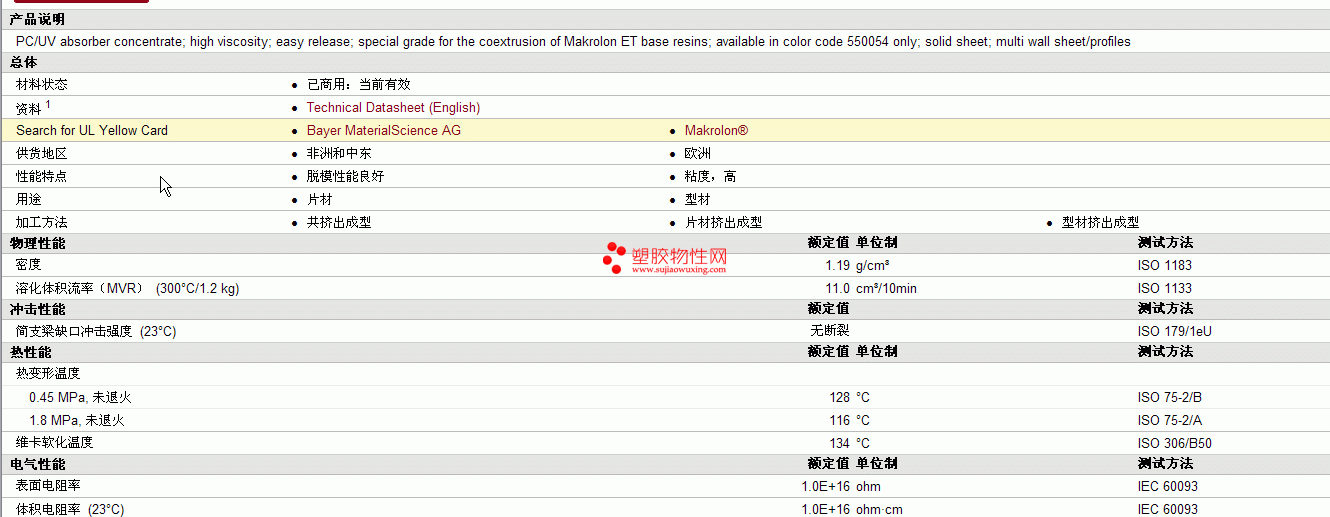The image size is (1330, 517).
Task: Open the Technical Datasheet (English) link
Action: pos(393,107)
